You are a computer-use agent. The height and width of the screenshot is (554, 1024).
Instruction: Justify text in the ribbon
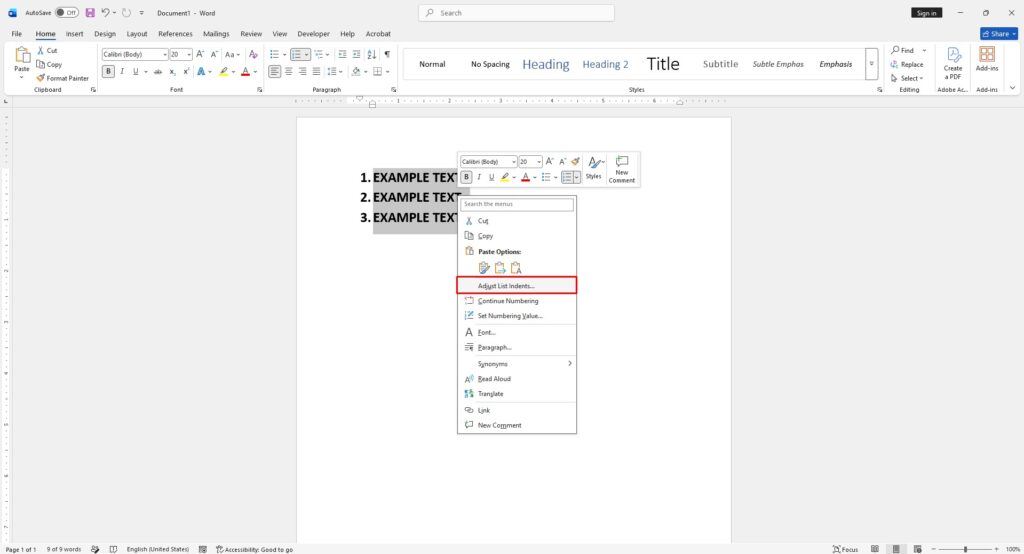tap(317, 72)
